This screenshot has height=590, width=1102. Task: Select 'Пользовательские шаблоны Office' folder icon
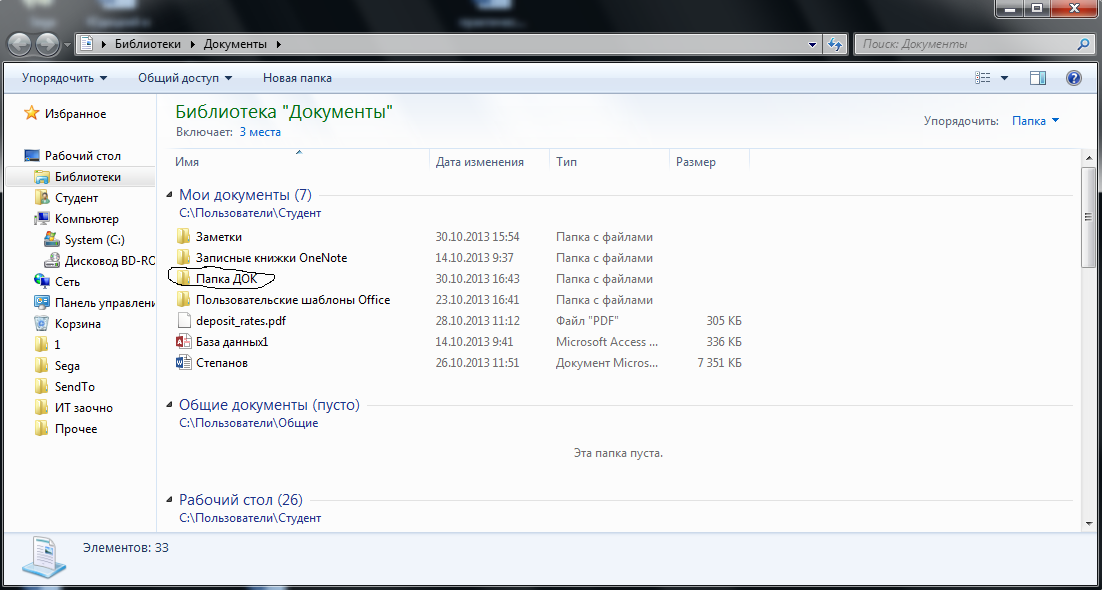click(x=183, y=300)
